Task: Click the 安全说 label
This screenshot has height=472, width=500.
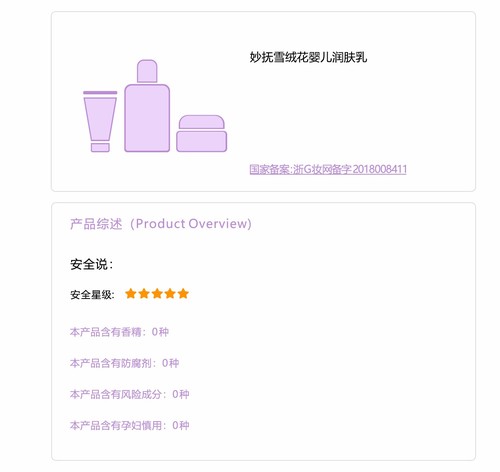Action: click(x=92, y=265)
